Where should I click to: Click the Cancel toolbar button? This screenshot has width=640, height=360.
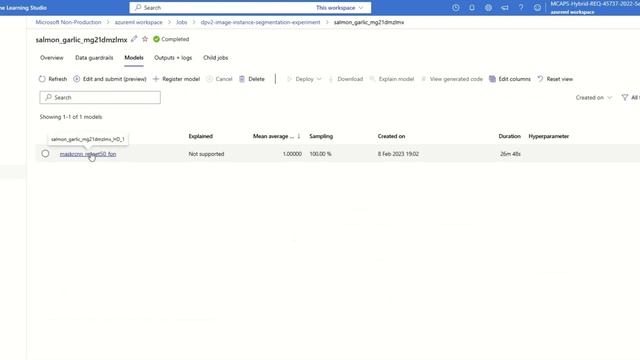[x=219, y=79]
